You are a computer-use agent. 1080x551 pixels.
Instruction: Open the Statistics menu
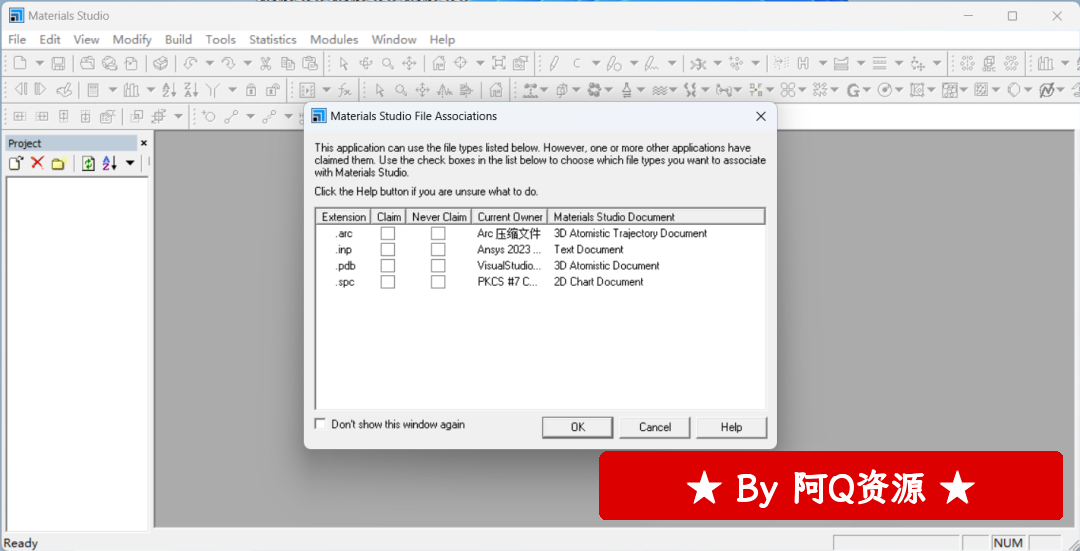click(272, 40)
